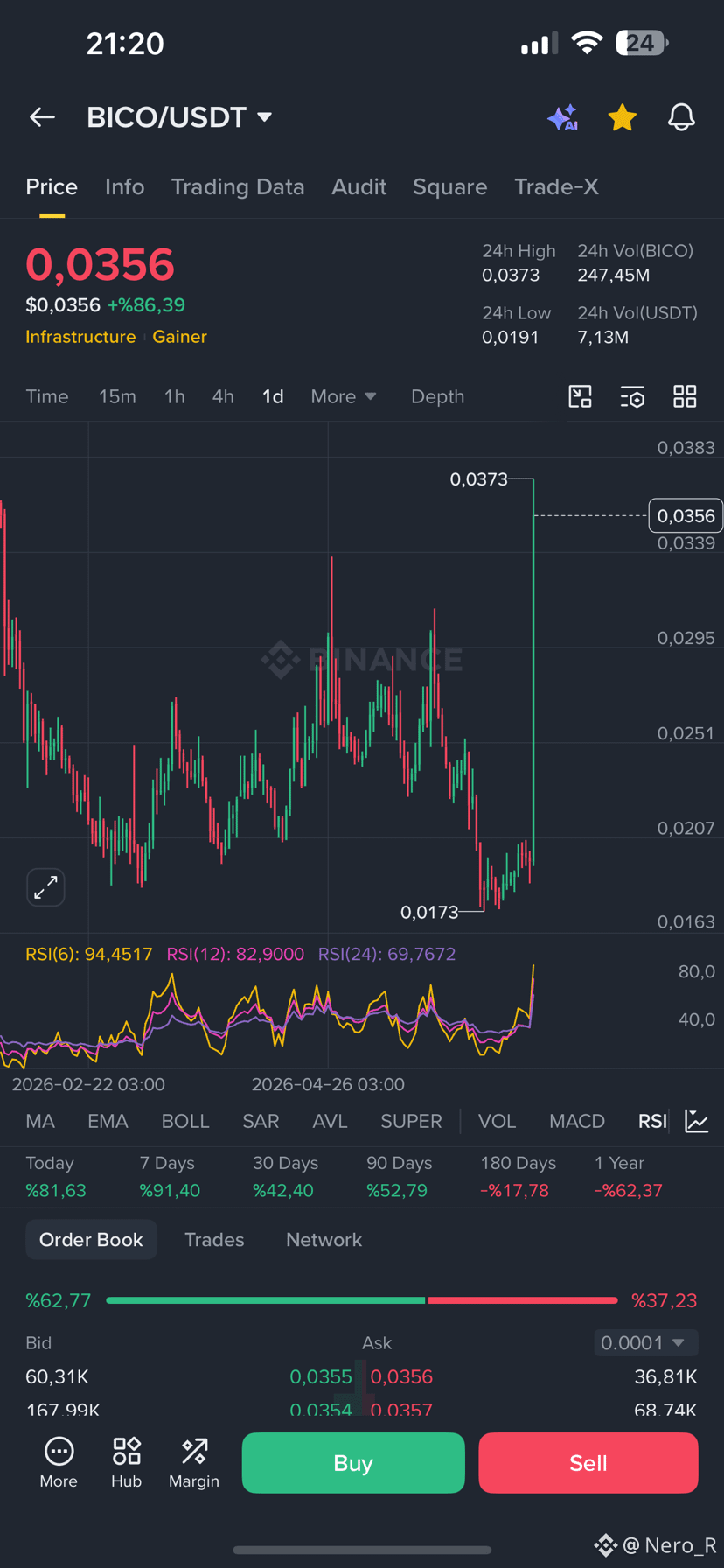Enable the SUPER indicator

(x=411, y=1121)
